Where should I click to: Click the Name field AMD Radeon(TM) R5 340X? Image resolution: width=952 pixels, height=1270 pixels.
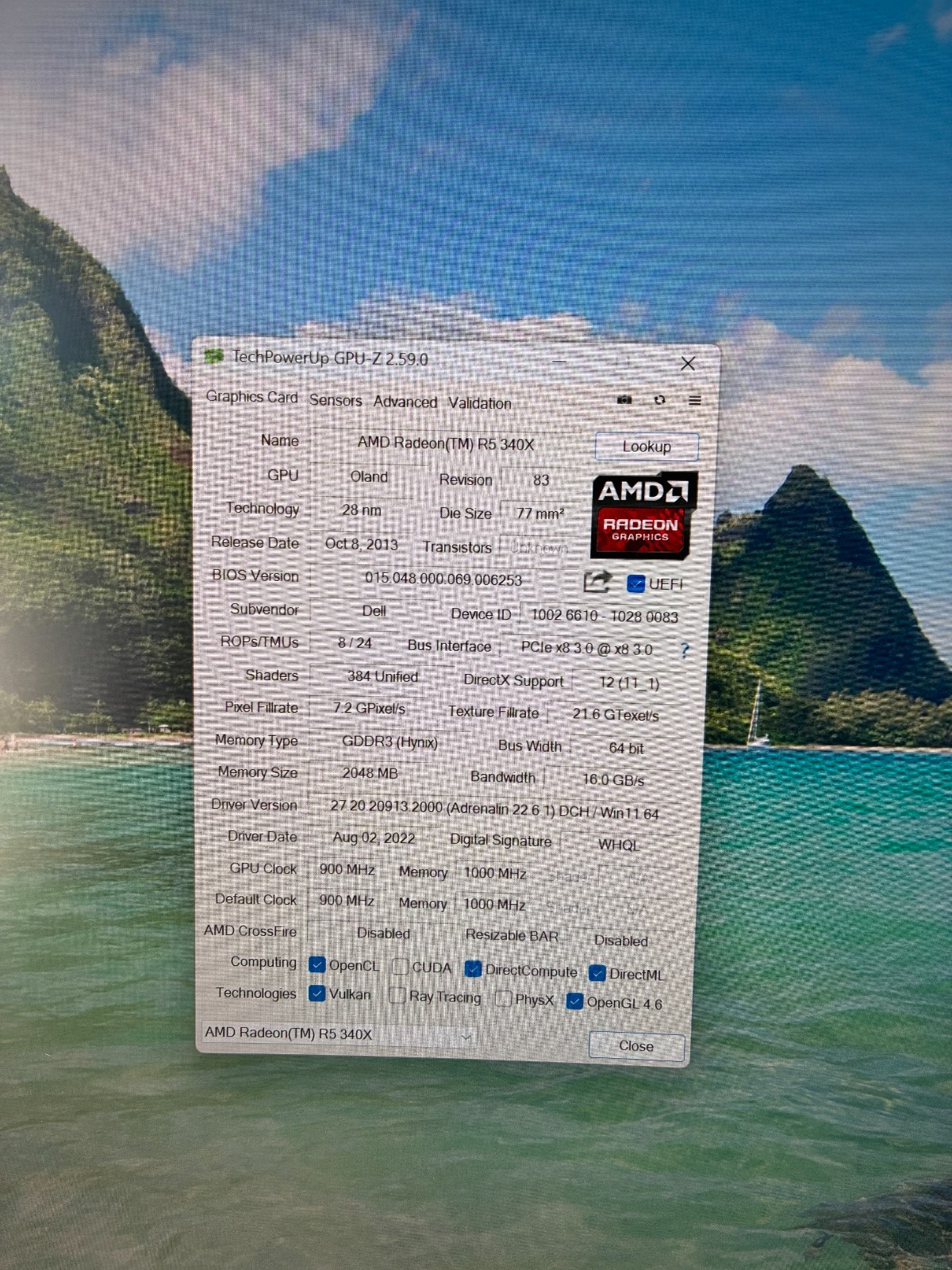[446, 443]
